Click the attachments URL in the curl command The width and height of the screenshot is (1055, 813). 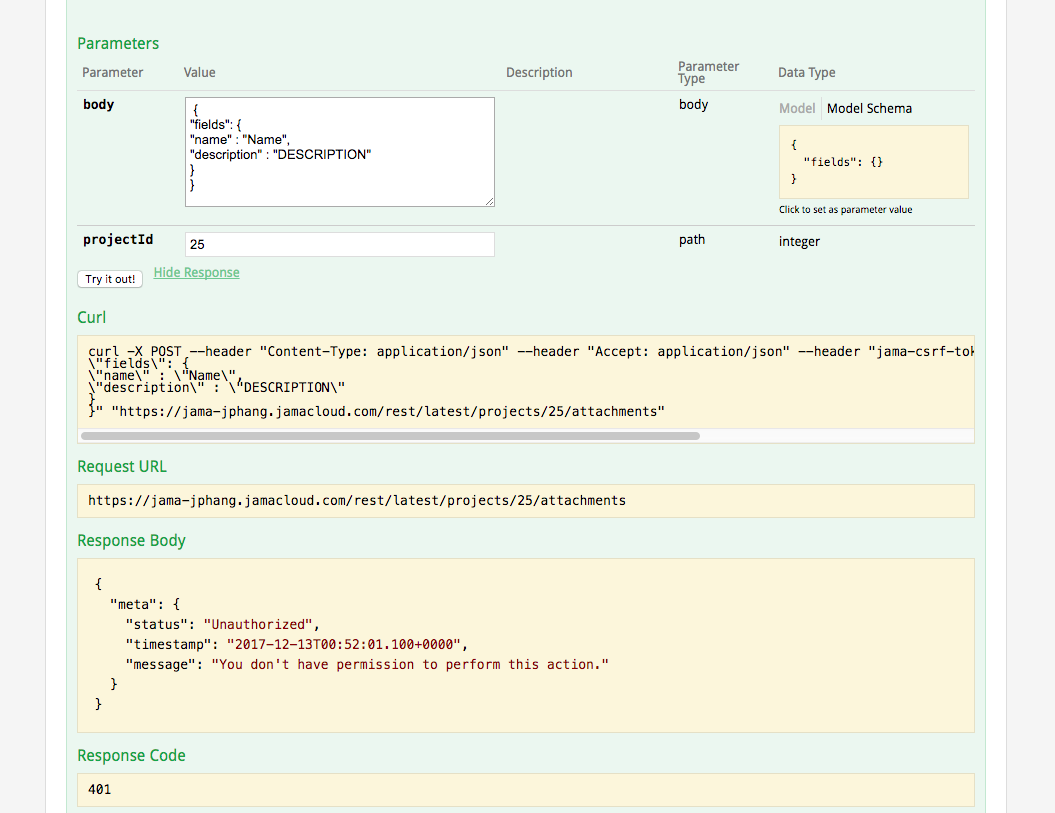(388, 412)
